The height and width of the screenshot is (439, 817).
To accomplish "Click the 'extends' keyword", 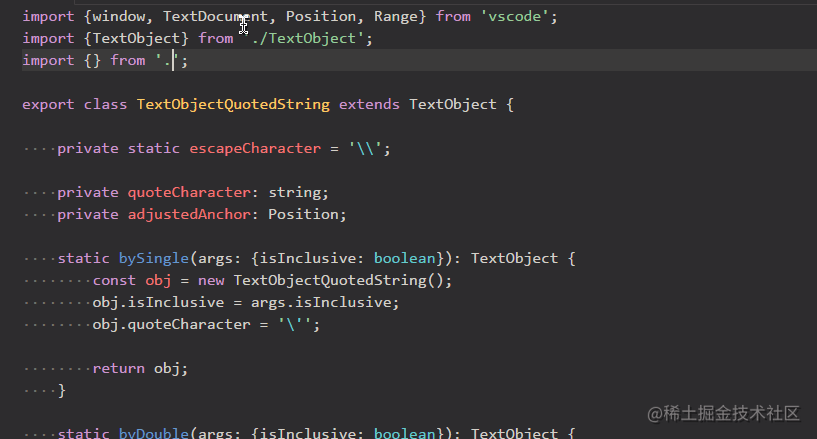I will coord(369,104).
